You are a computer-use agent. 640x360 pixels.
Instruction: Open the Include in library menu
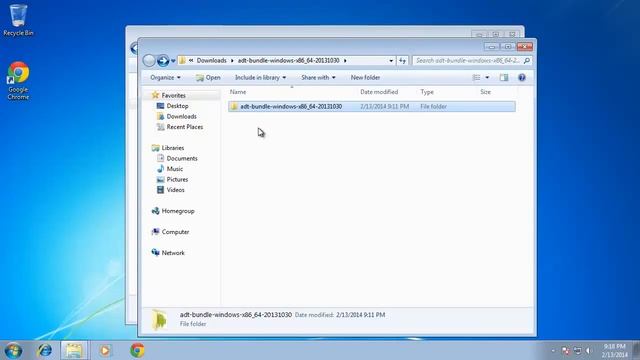pos(260,78)
